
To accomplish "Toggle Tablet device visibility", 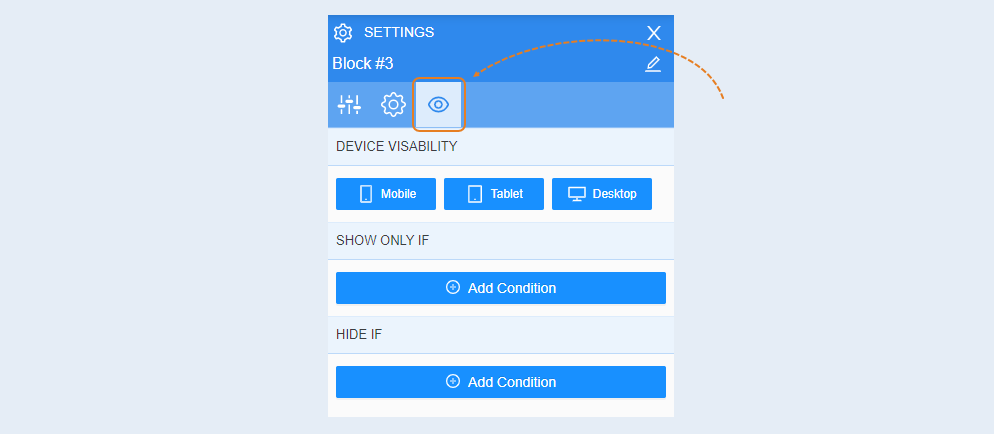I will (x=494, y=194).
